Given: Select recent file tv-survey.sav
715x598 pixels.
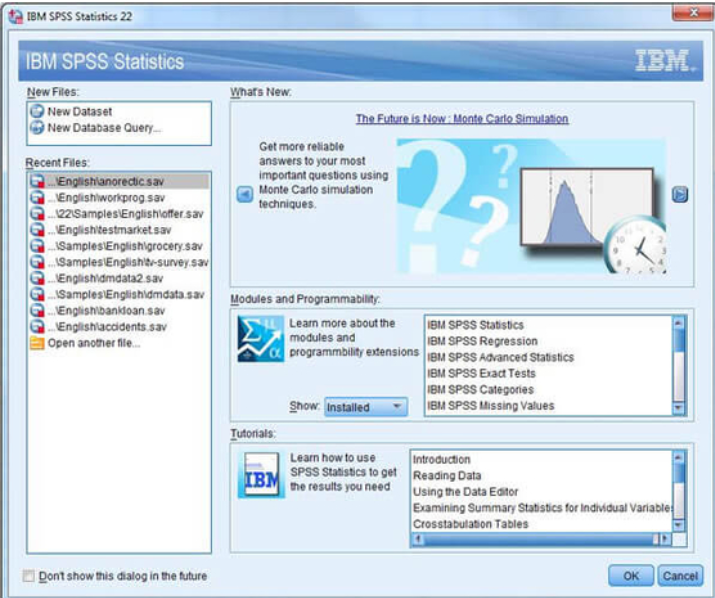Looking at the screenshot, I should 120,262.
